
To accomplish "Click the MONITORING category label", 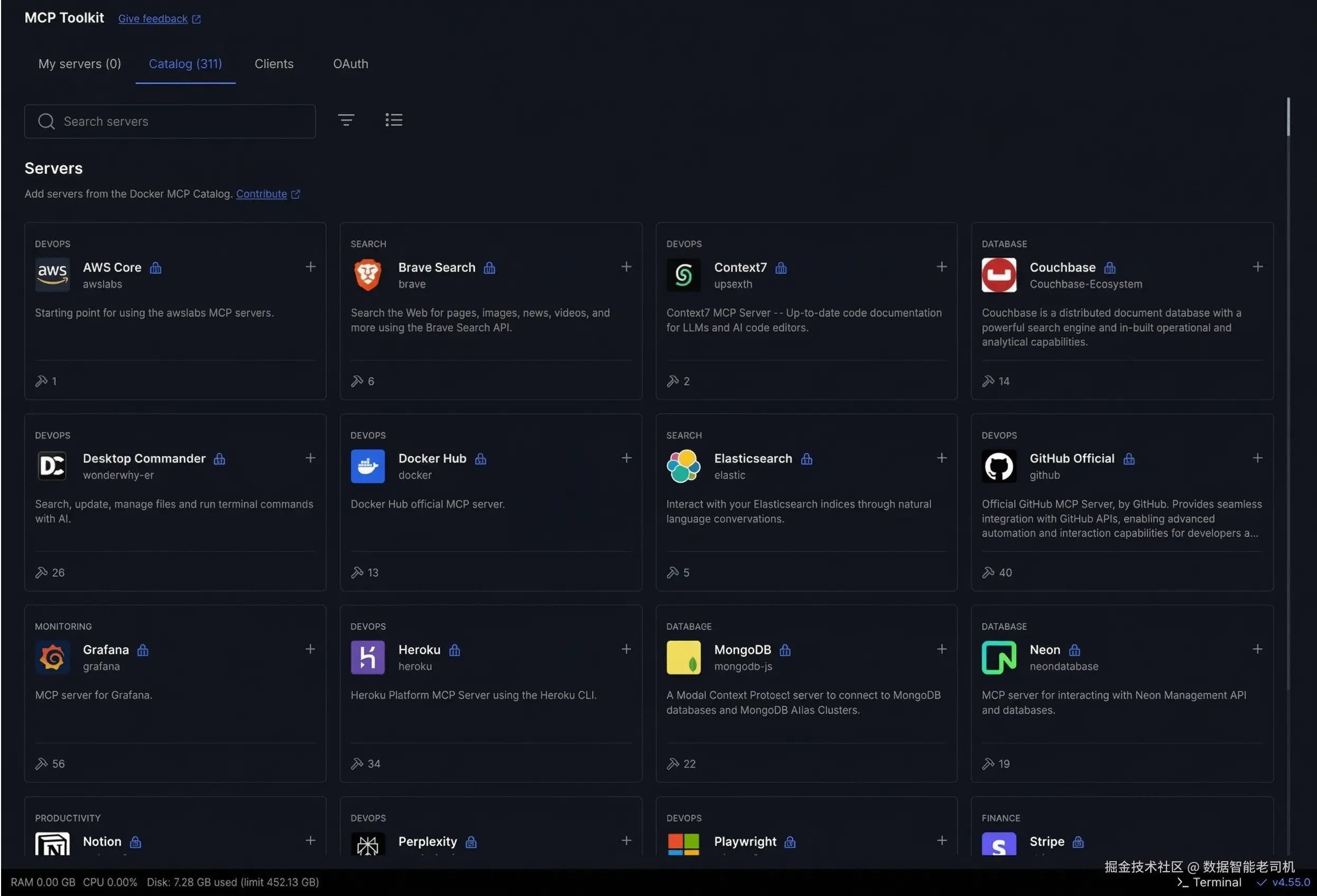I will tap(63, 627).
